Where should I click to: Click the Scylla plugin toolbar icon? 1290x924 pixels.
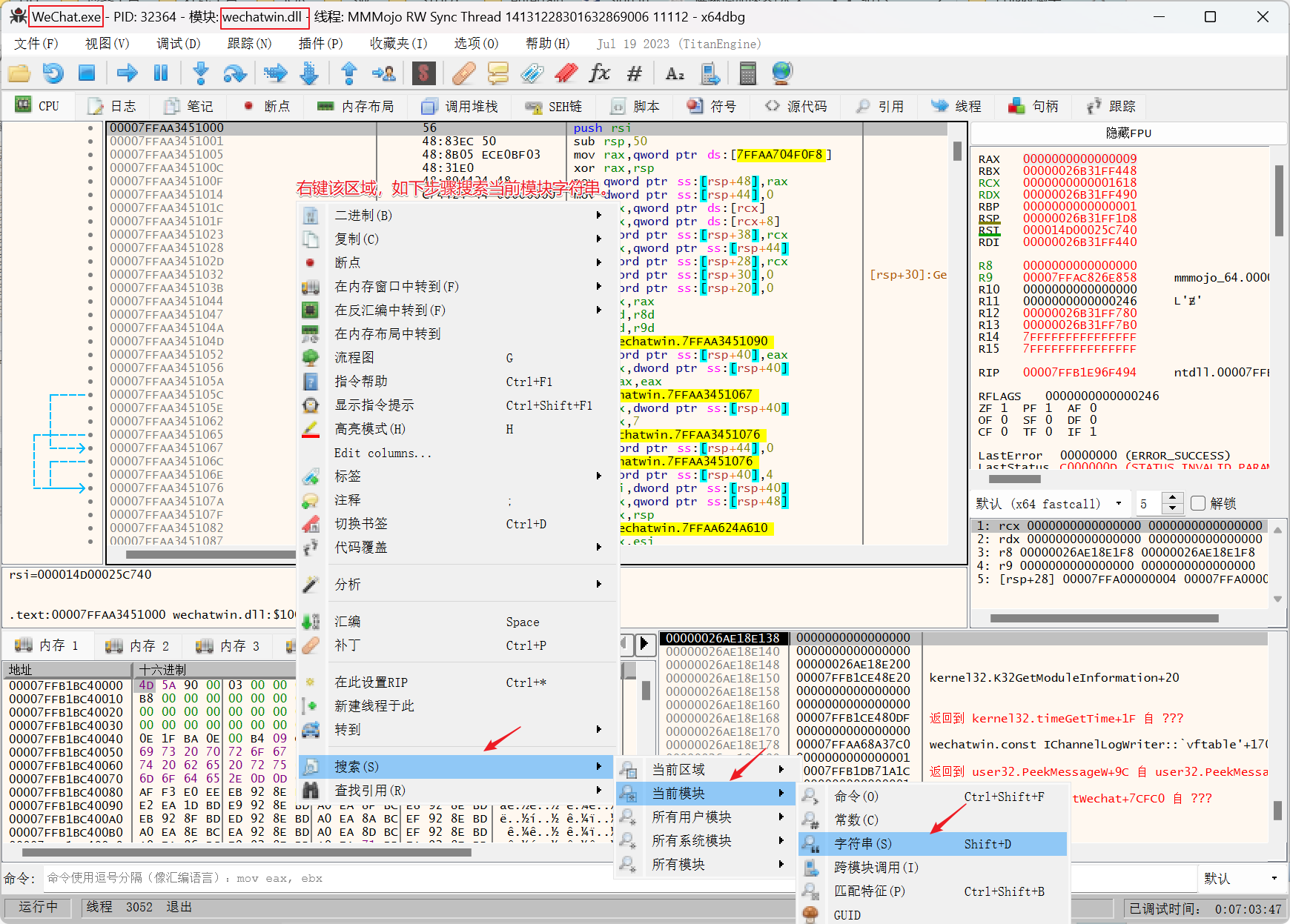coord(423,73)
